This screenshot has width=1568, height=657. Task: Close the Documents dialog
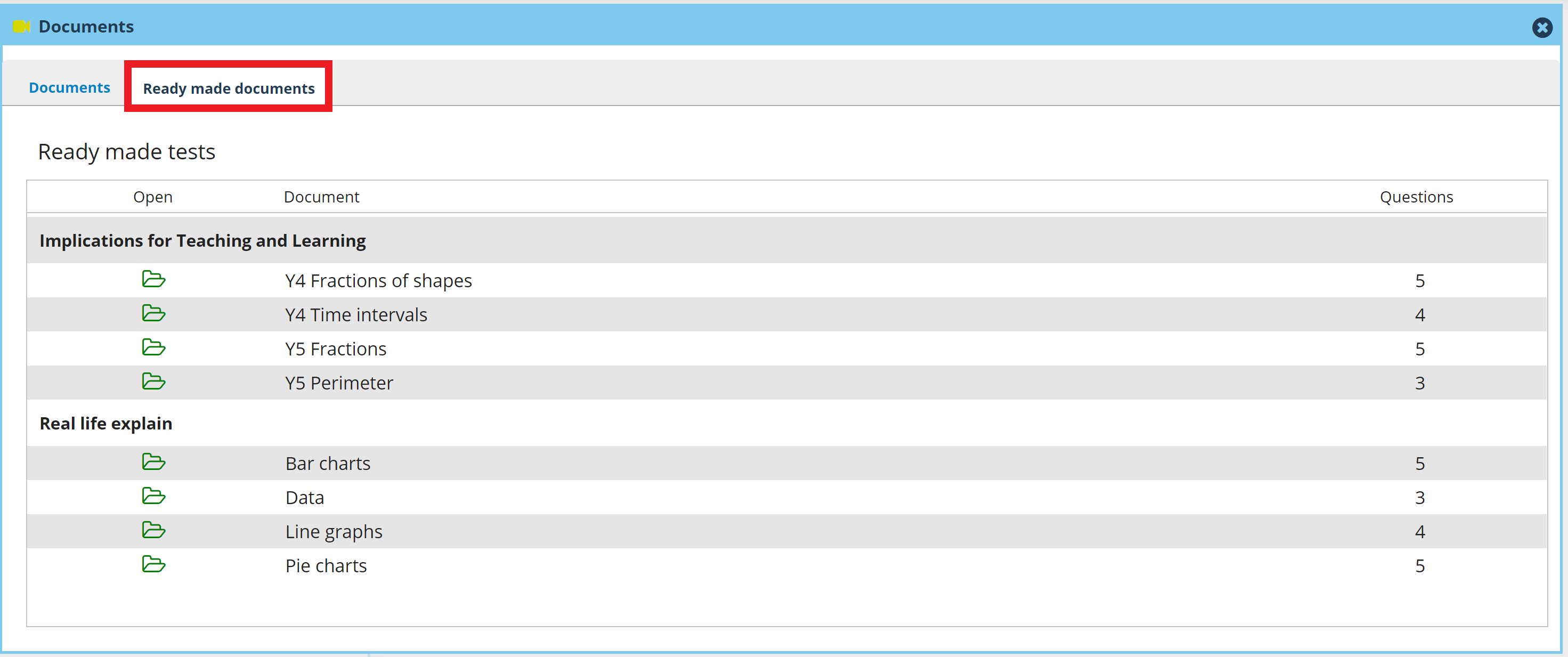tap(1542, 27)
